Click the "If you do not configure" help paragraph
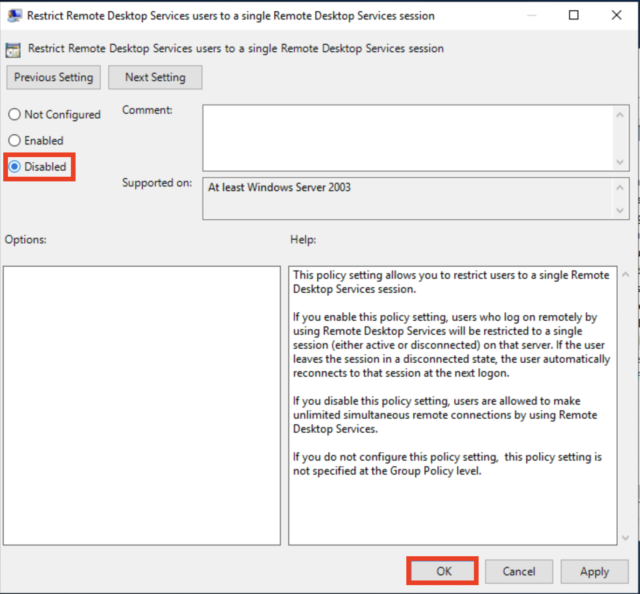This screenshot has width=640, height=594. (447, 464)
